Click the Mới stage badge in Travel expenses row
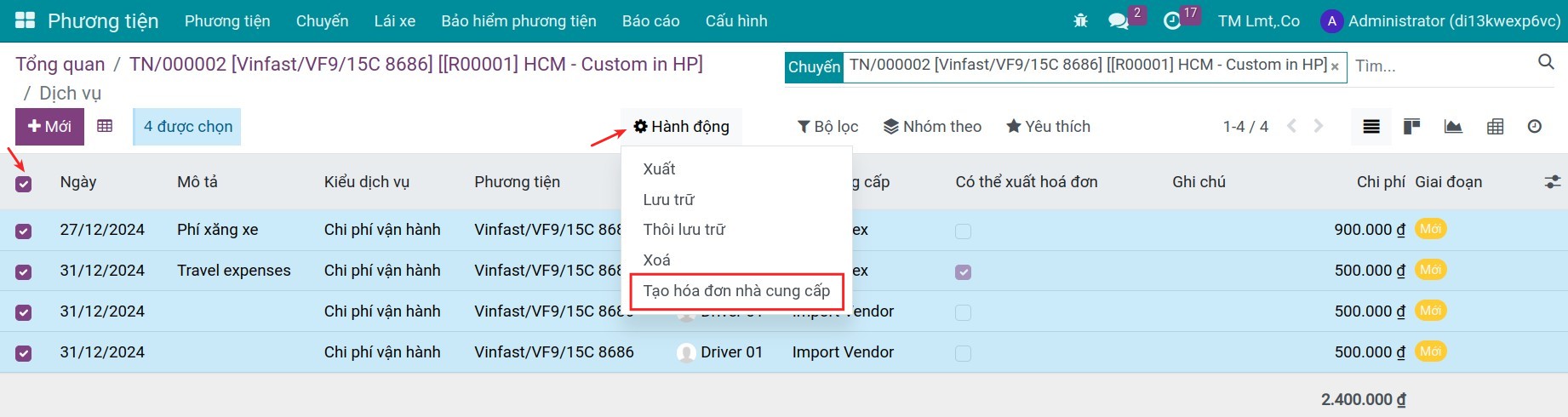This screenshot has height=417, width=1568. [x=1430, y=270]
